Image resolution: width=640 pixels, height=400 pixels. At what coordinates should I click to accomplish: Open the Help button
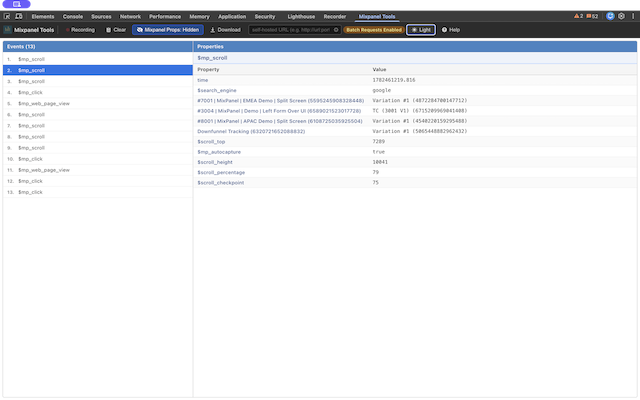pos(451,30)
